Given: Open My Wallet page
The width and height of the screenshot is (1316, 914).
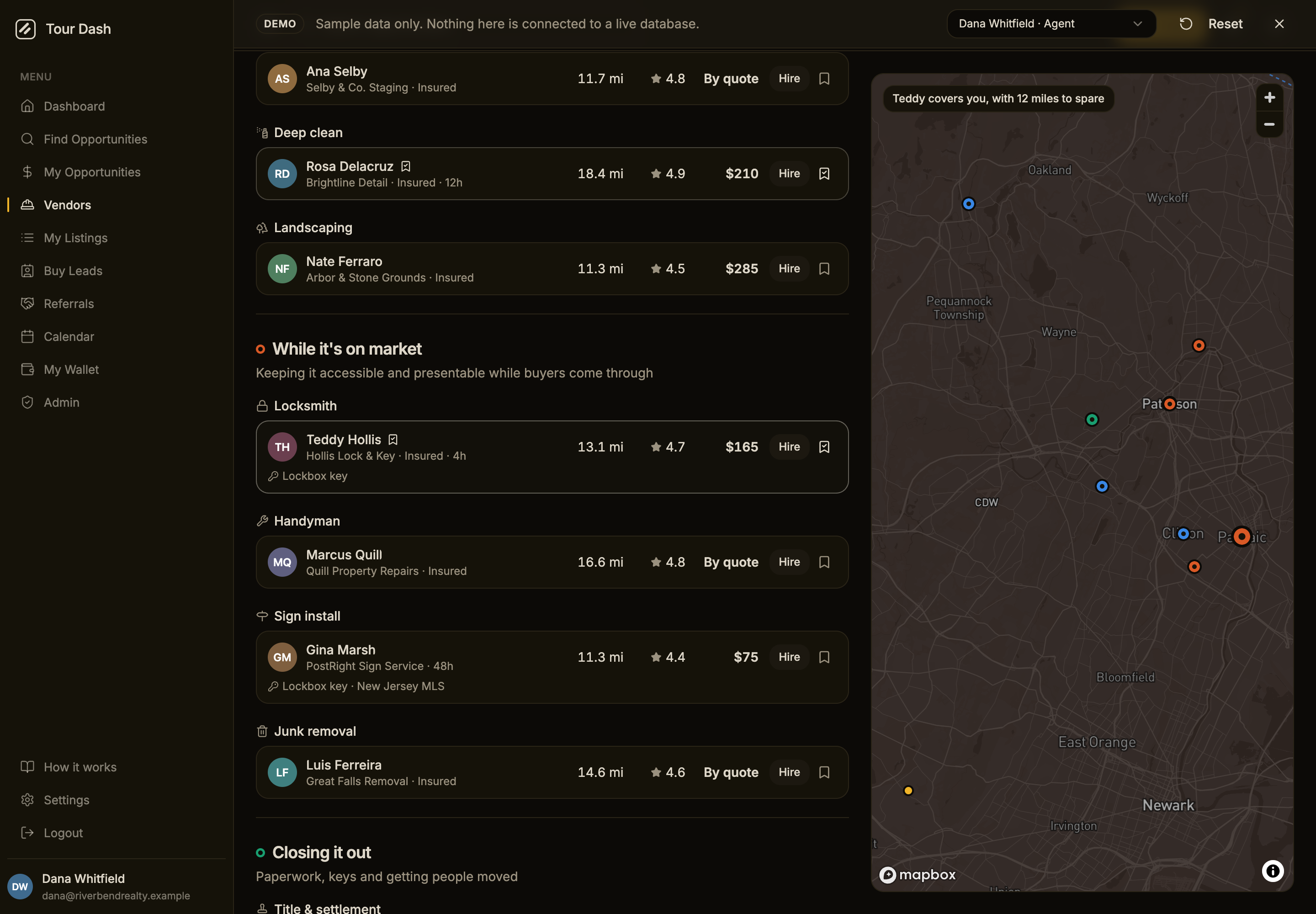Looking at the screenshot, I should (117, 370).
